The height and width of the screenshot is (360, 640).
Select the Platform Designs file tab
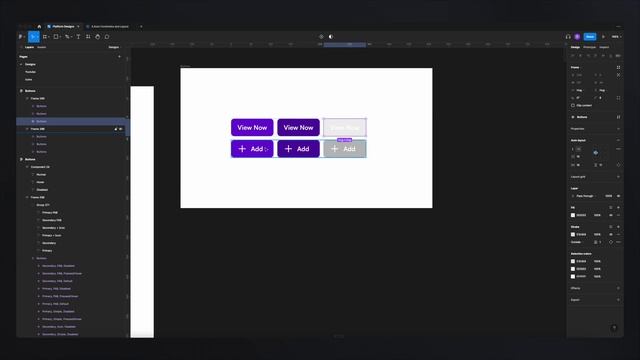pyautogui.click(x=63, y=27)
